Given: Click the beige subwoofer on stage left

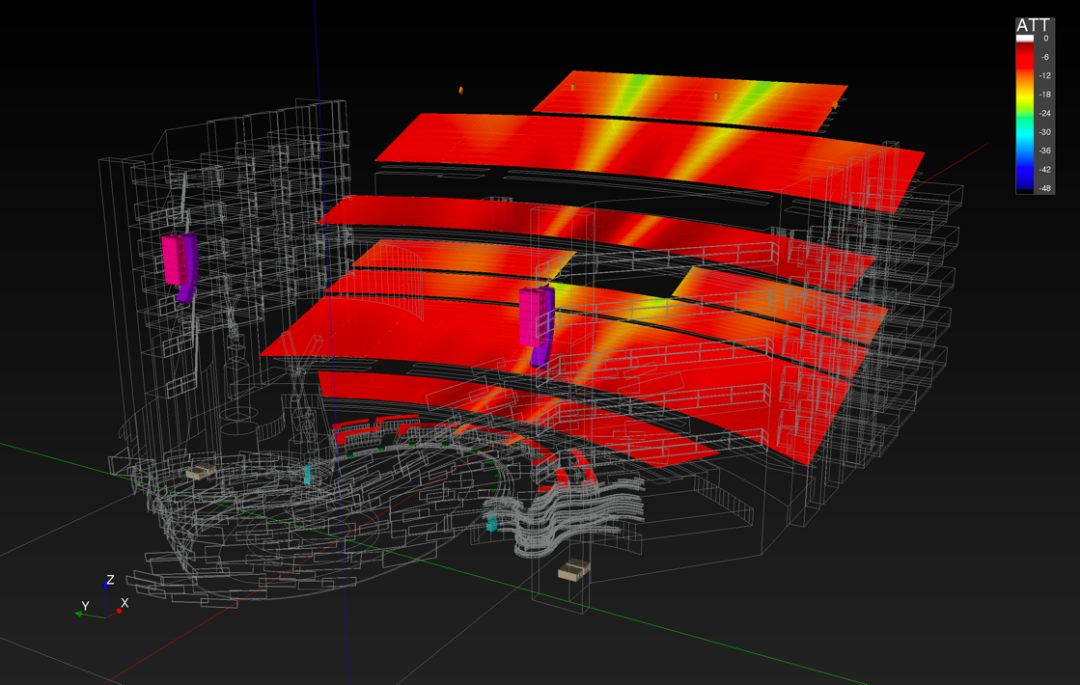Looking at the screenshot, I should pos(201,471).
